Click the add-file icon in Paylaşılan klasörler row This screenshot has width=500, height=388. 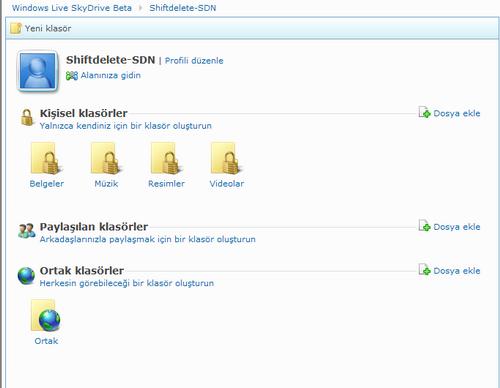click(424, 226)
